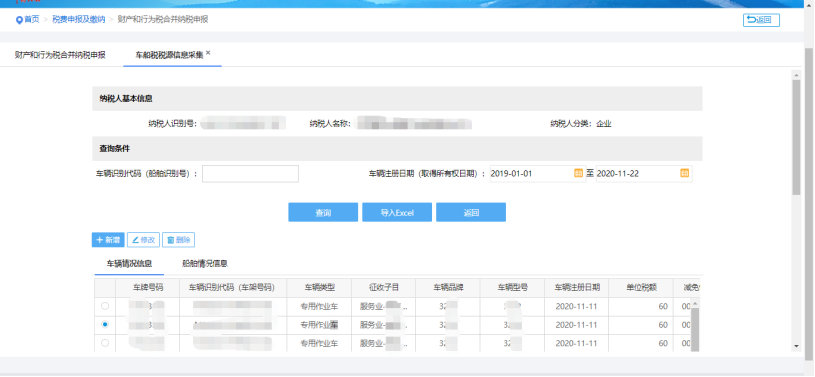Select the 车船税税源信息采集 tab
815x377 pixels.
[x=169, y=55]
